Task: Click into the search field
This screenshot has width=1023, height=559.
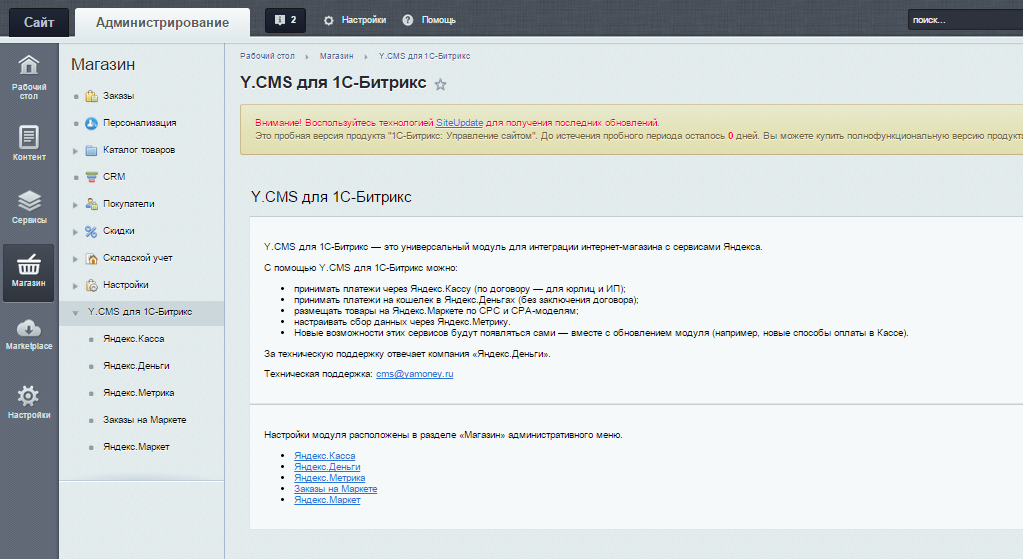Action: click(962, 20)
